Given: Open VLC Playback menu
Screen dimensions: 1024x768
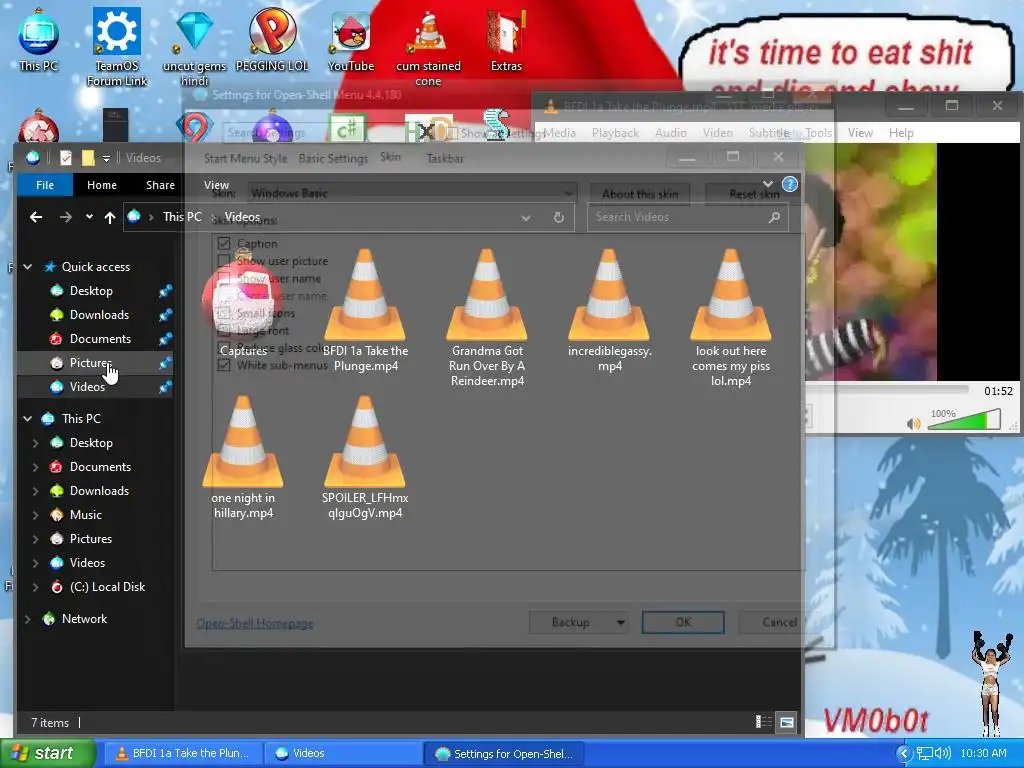Looking at the screenshot, I should point(615,133).
